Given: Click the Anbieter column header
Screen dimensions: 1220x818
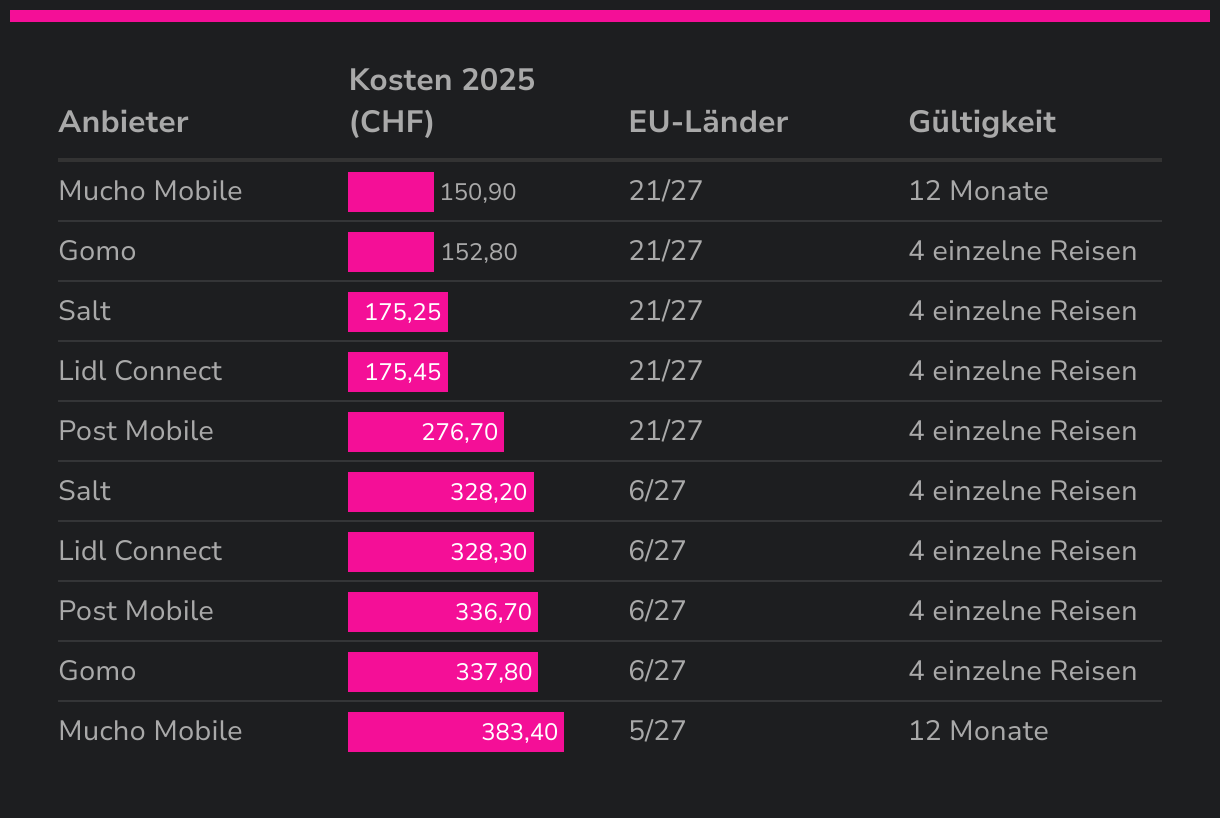Looking at the screenshot, I should point(123,122).
